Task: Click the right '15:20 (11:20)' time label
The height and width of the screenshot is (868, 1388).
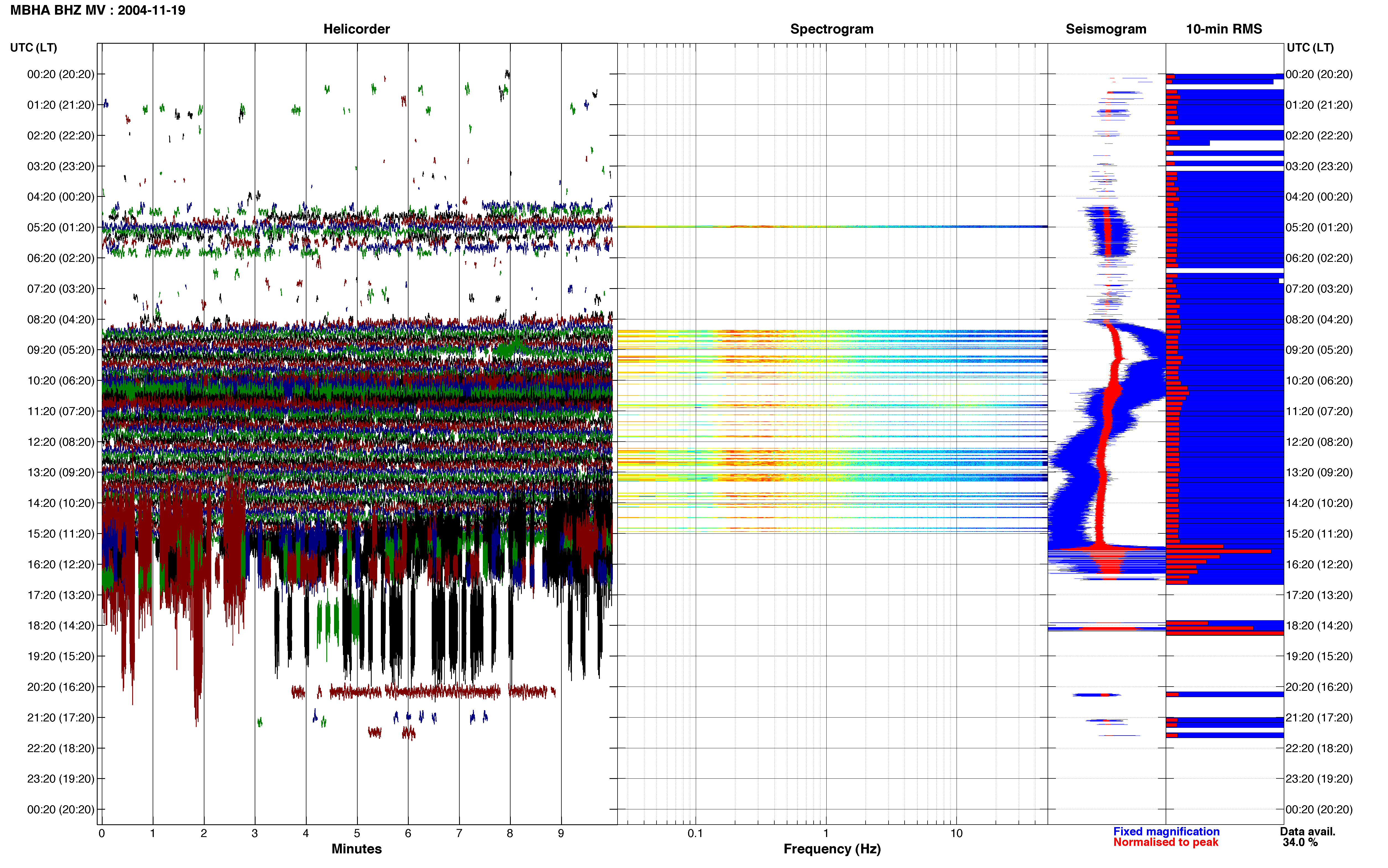Action: 1319,534
